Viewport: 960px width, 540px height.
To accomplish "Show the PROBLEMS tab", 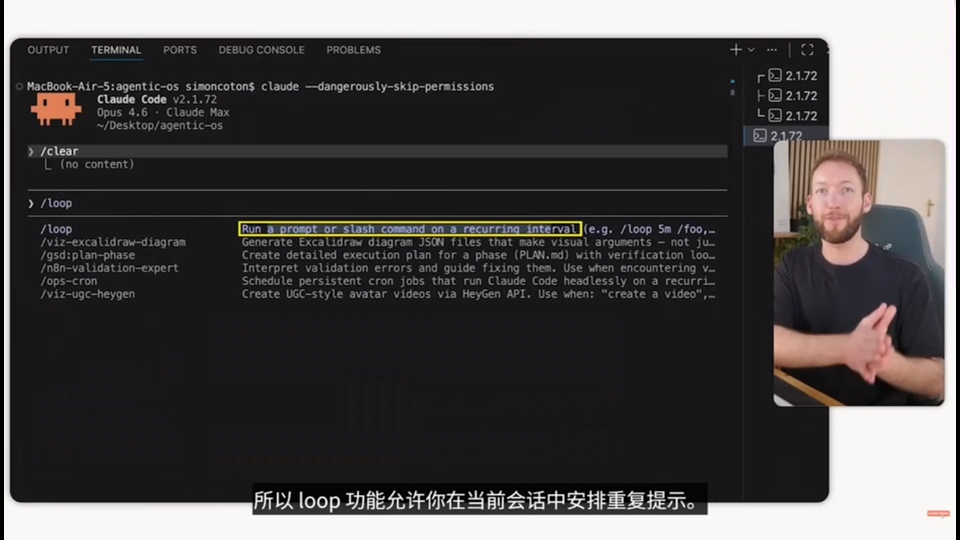I will 353,50.
